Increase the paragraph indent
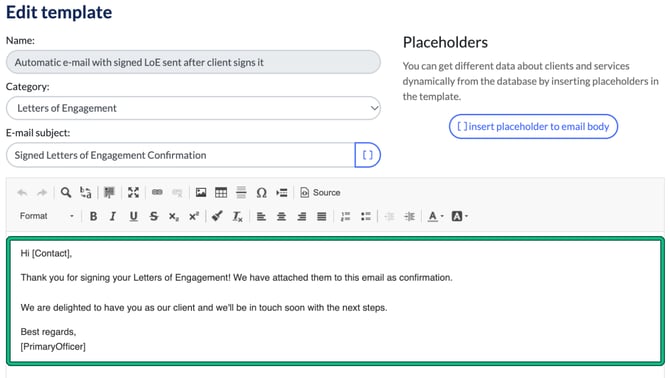The height and width of the screenshot is (378, 670). (x=409, y=217)
